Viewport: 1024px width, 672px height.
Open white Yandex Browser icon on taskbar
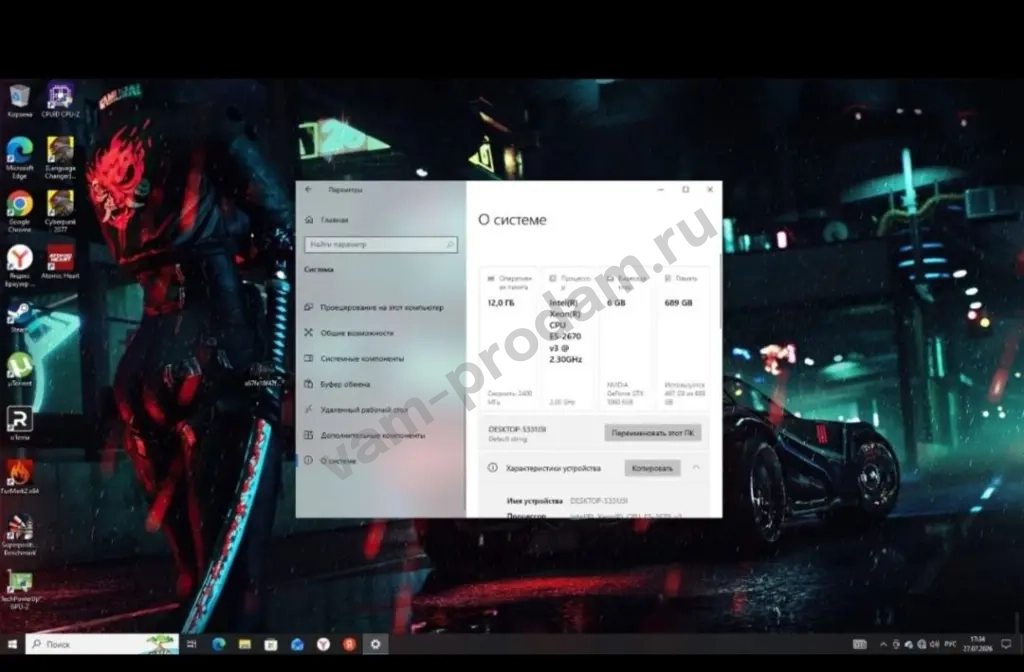[323, 645]
